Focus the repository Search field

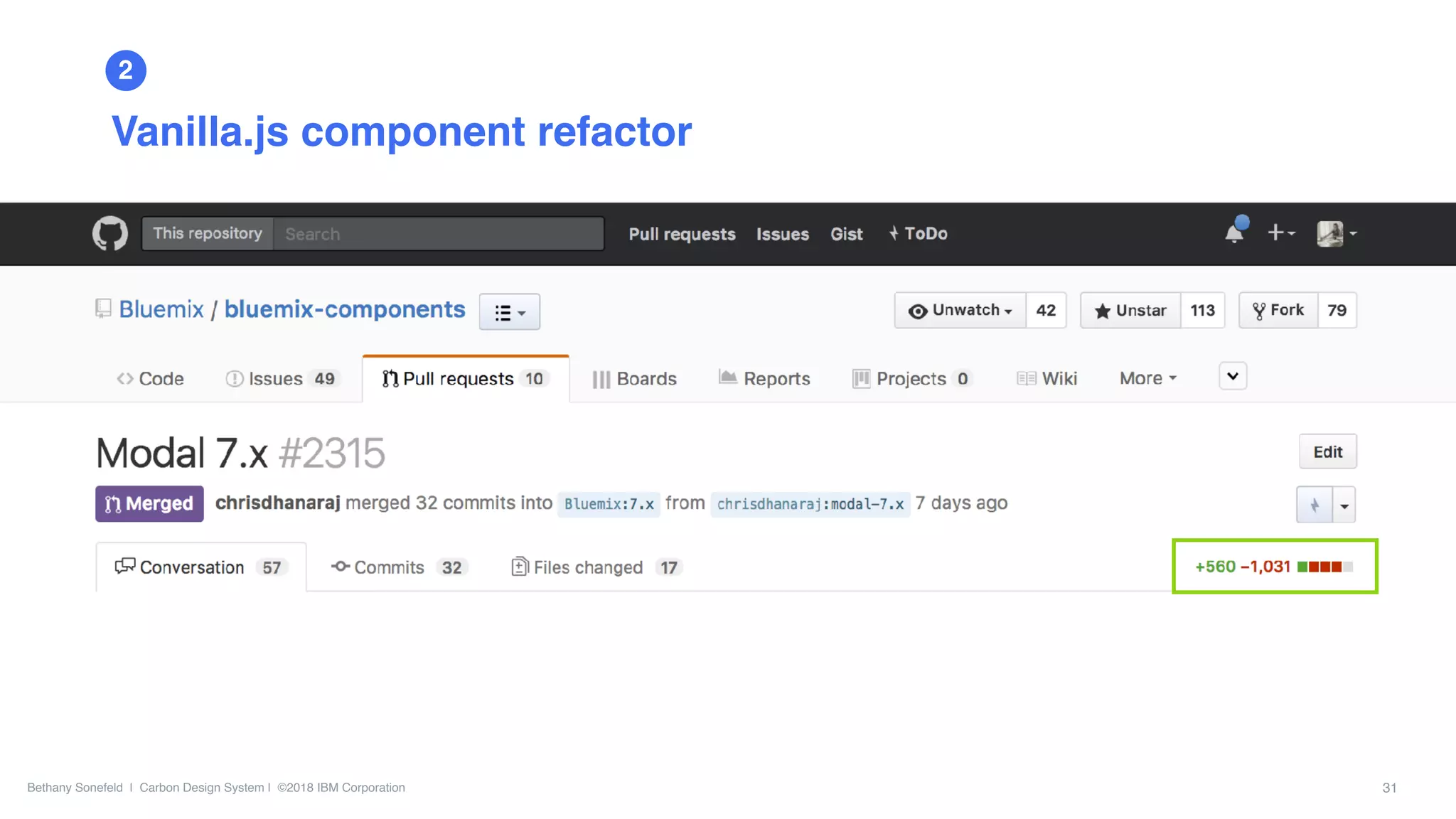pyautogui.click(x=439, y=234)
